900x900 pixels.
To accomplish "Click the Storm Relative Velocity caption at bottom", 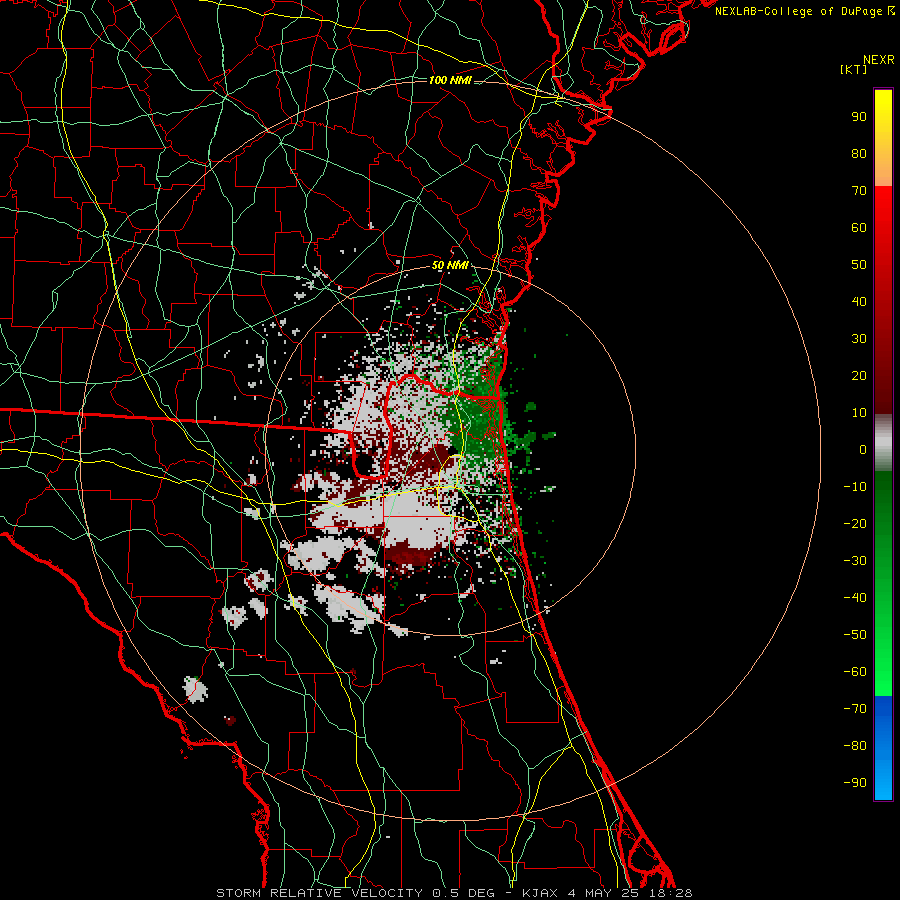I will (454, 893).
